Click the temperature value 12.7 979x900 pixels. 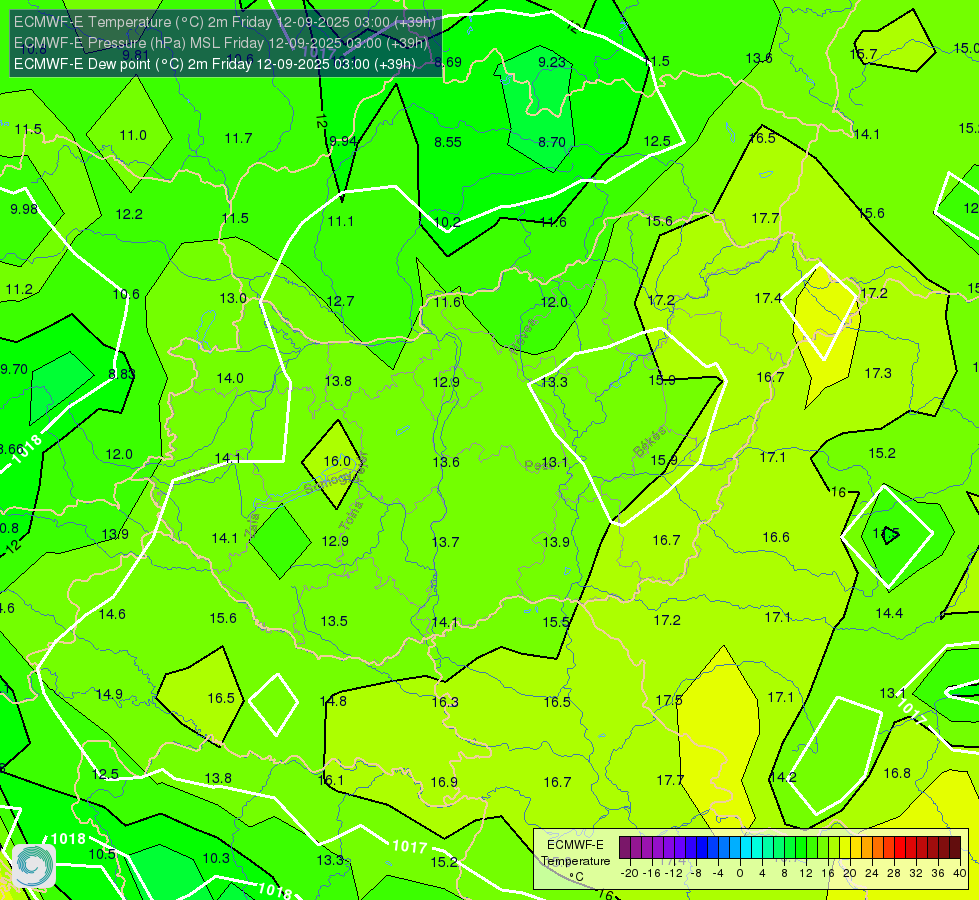340,301
